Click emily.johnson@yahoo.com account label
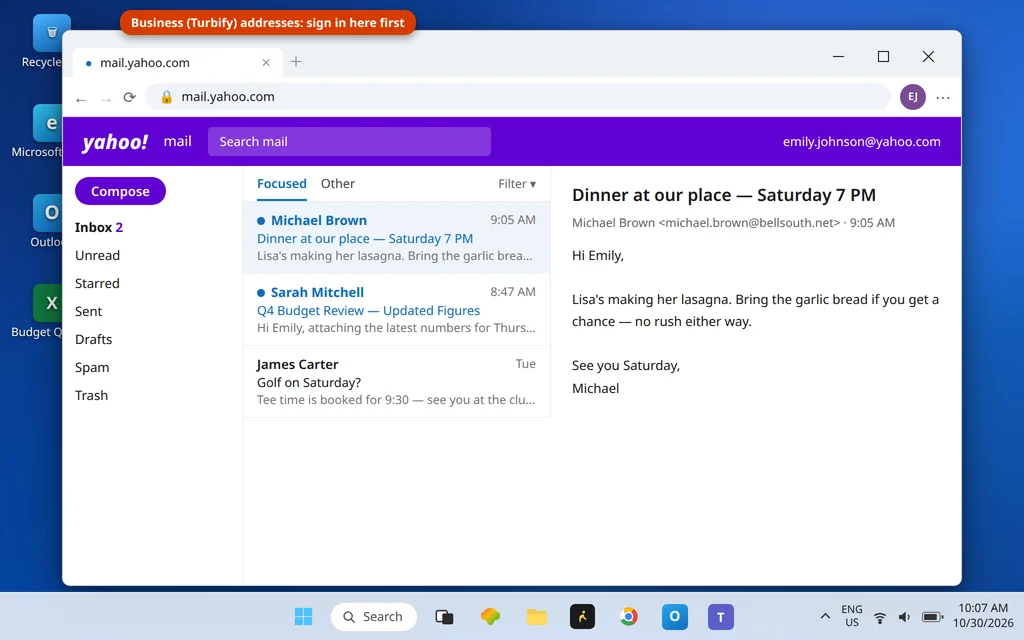 coord(861,142)
